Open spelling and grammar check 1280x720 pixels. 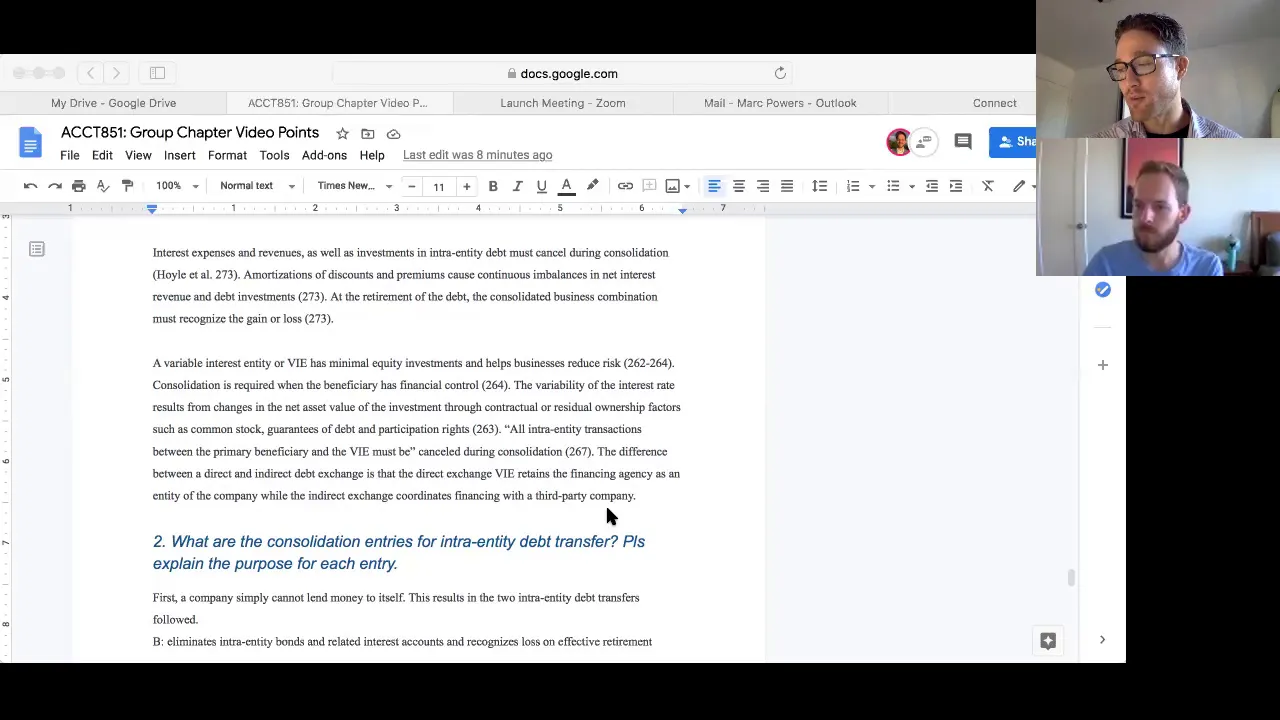(103, 186)
